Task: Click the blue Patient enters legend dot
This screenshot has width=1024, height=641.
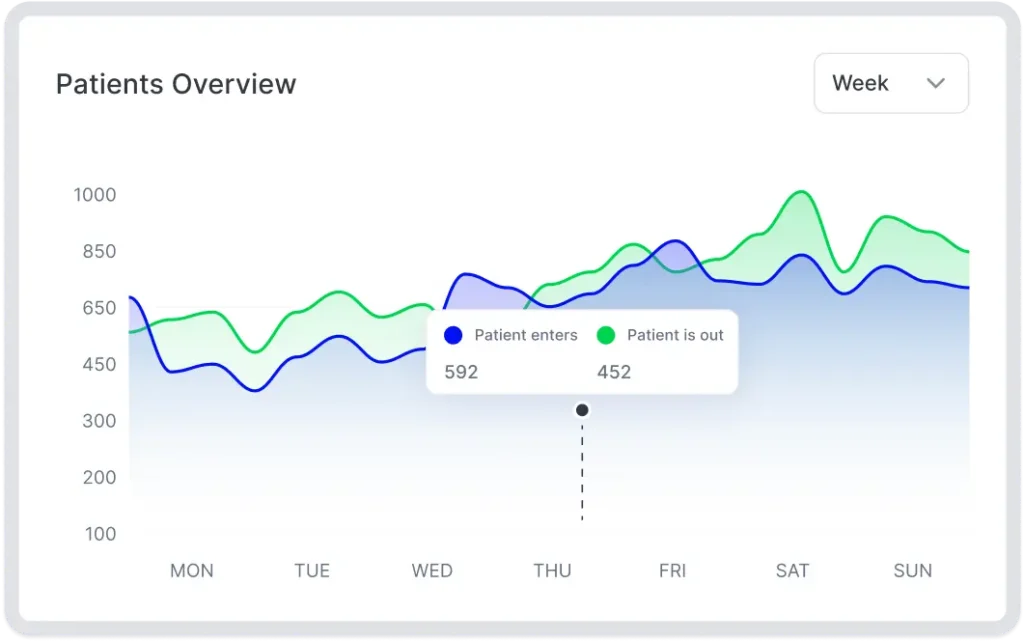Action: point(453,336)
